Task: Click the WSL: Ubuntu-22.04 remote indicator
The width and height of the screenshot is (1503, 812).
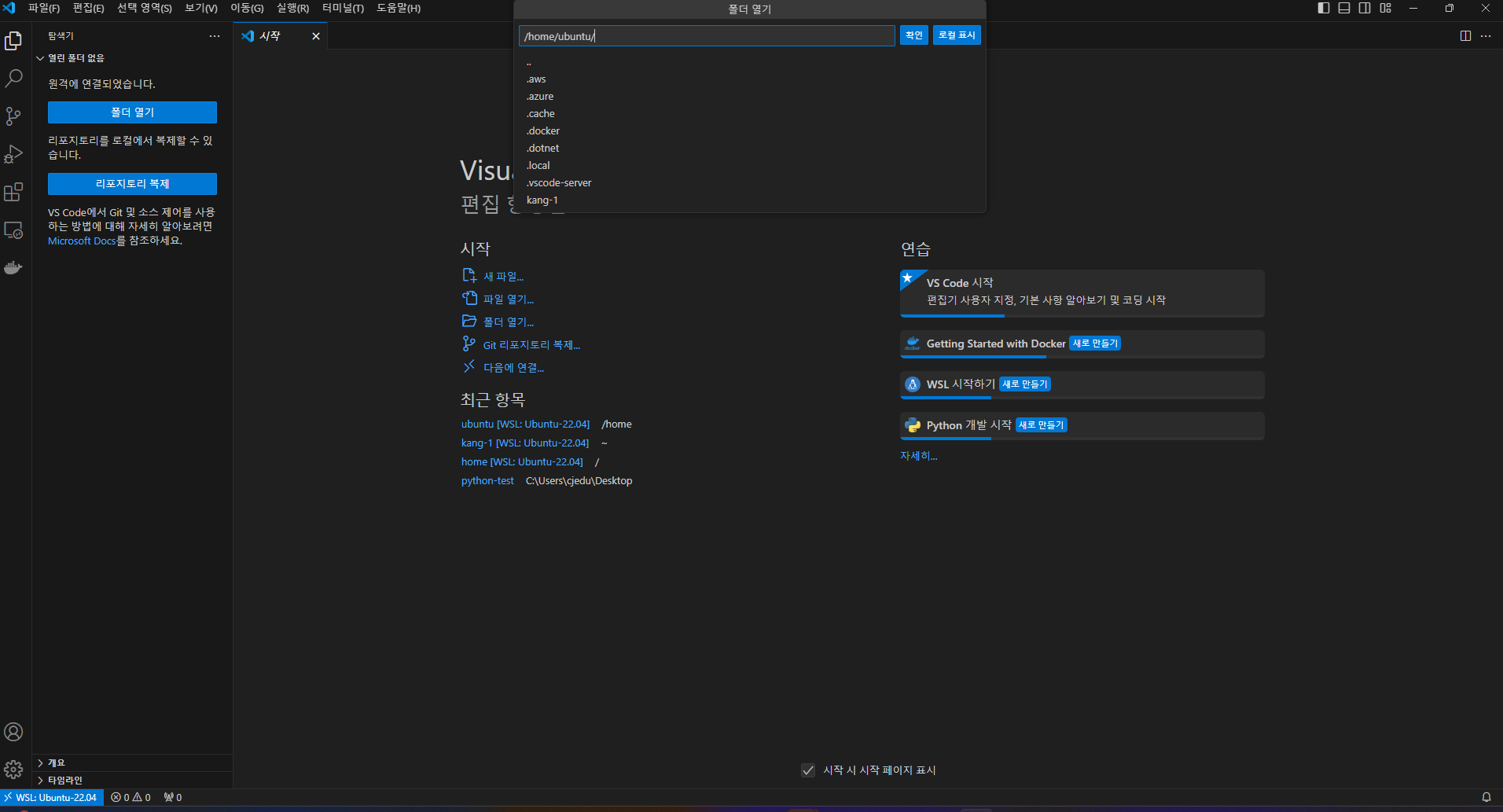Action: point(51,797)
